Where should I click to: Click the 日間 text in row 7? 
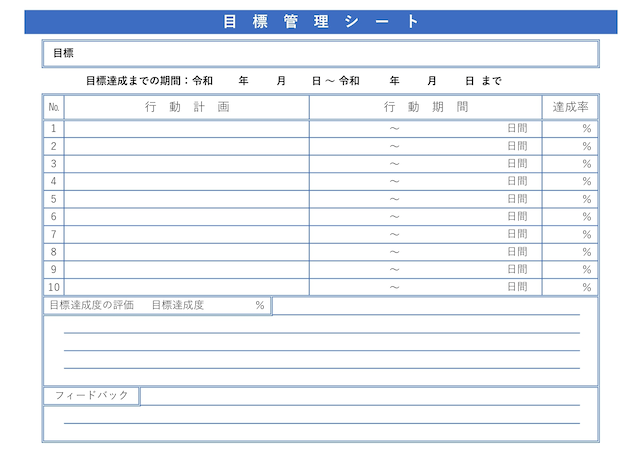click(x=517, y=234)
